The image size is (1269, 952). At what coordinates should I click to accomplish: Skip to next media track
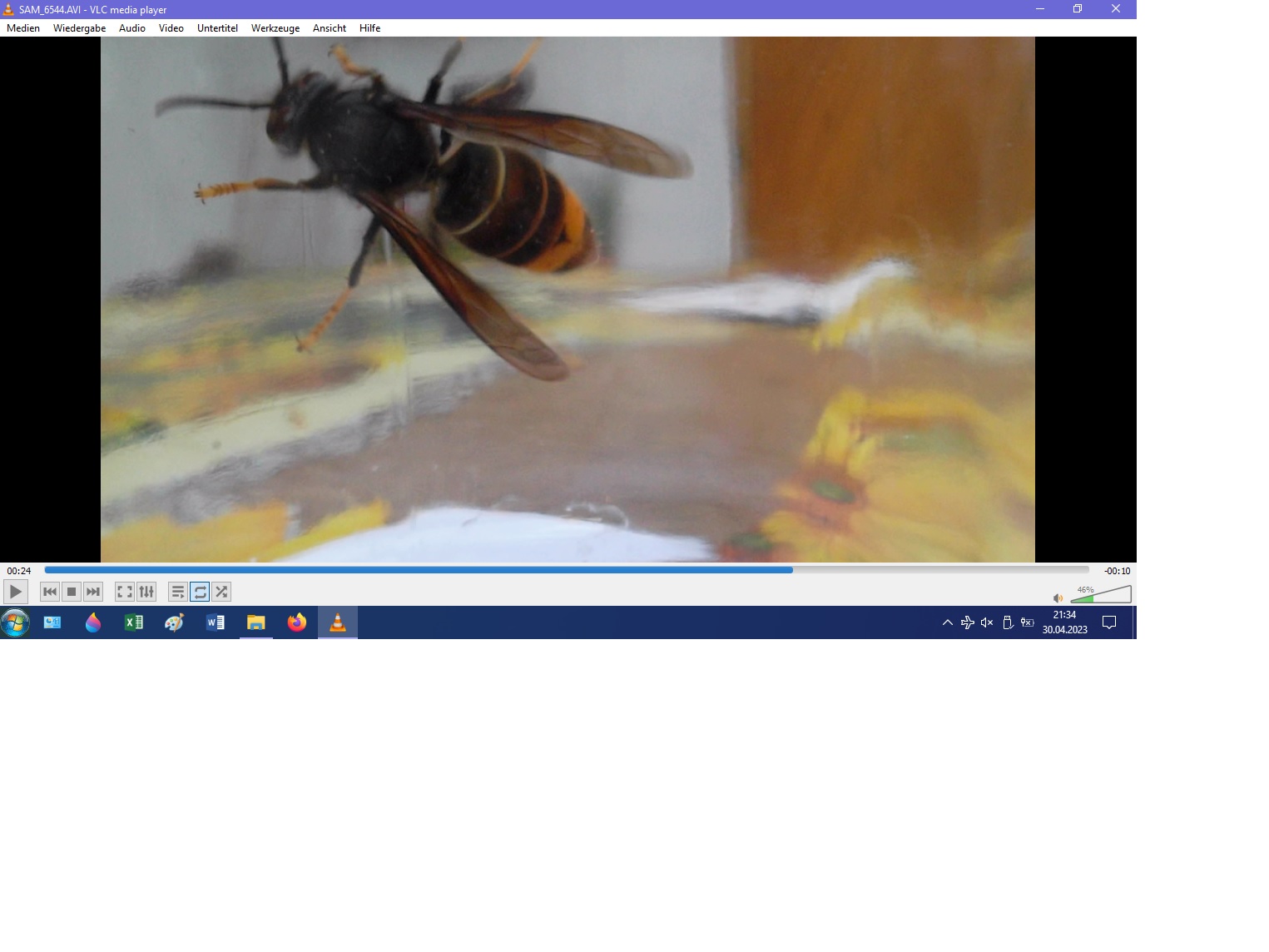point(93,592)
